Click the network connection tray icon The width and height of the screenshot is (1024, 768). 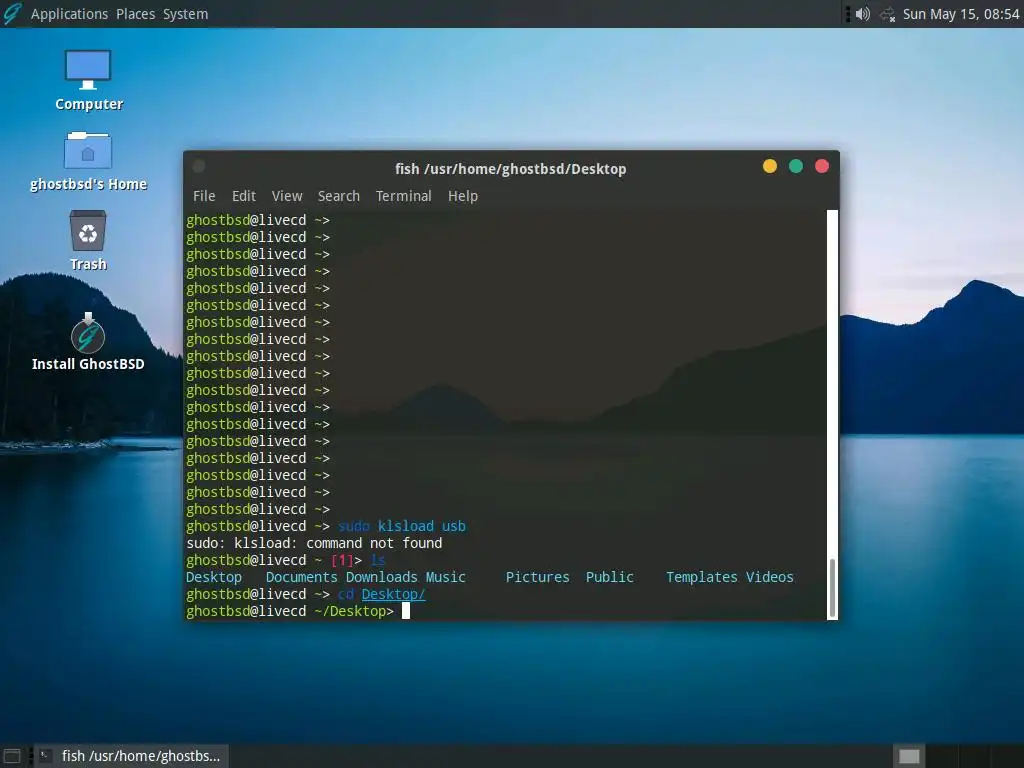[x=888, y=14]
